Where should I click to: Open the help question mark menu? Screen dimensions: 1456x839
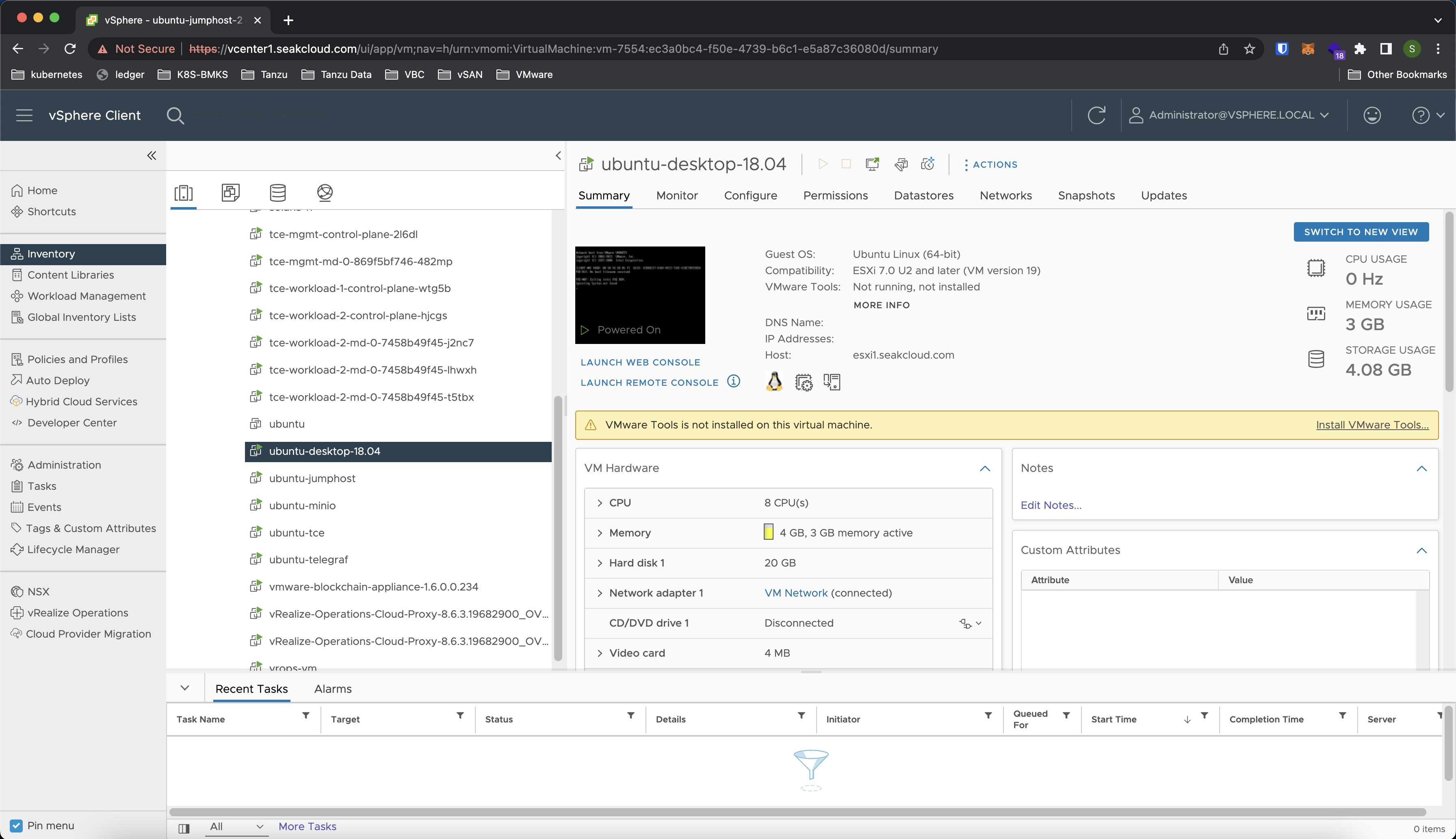(x=1428, y=115)
